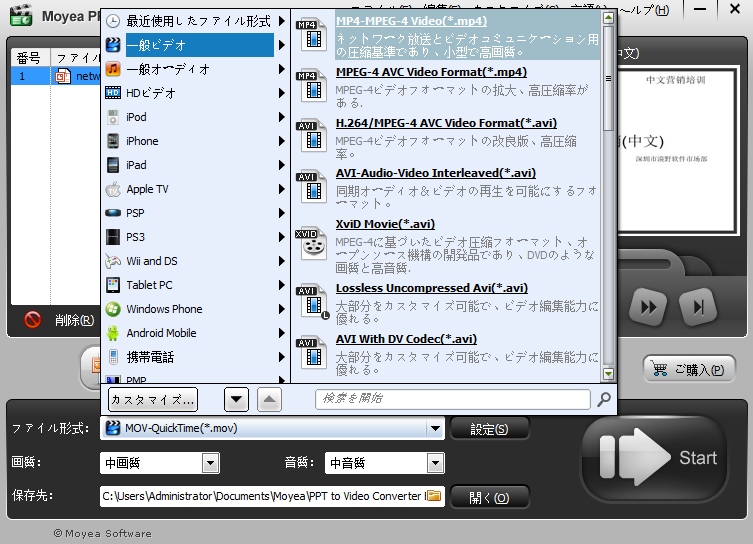This screenshot has width=753, height=544.
Task: Expand the Windows Phone submenu arrow
Action: coord(281,309)
